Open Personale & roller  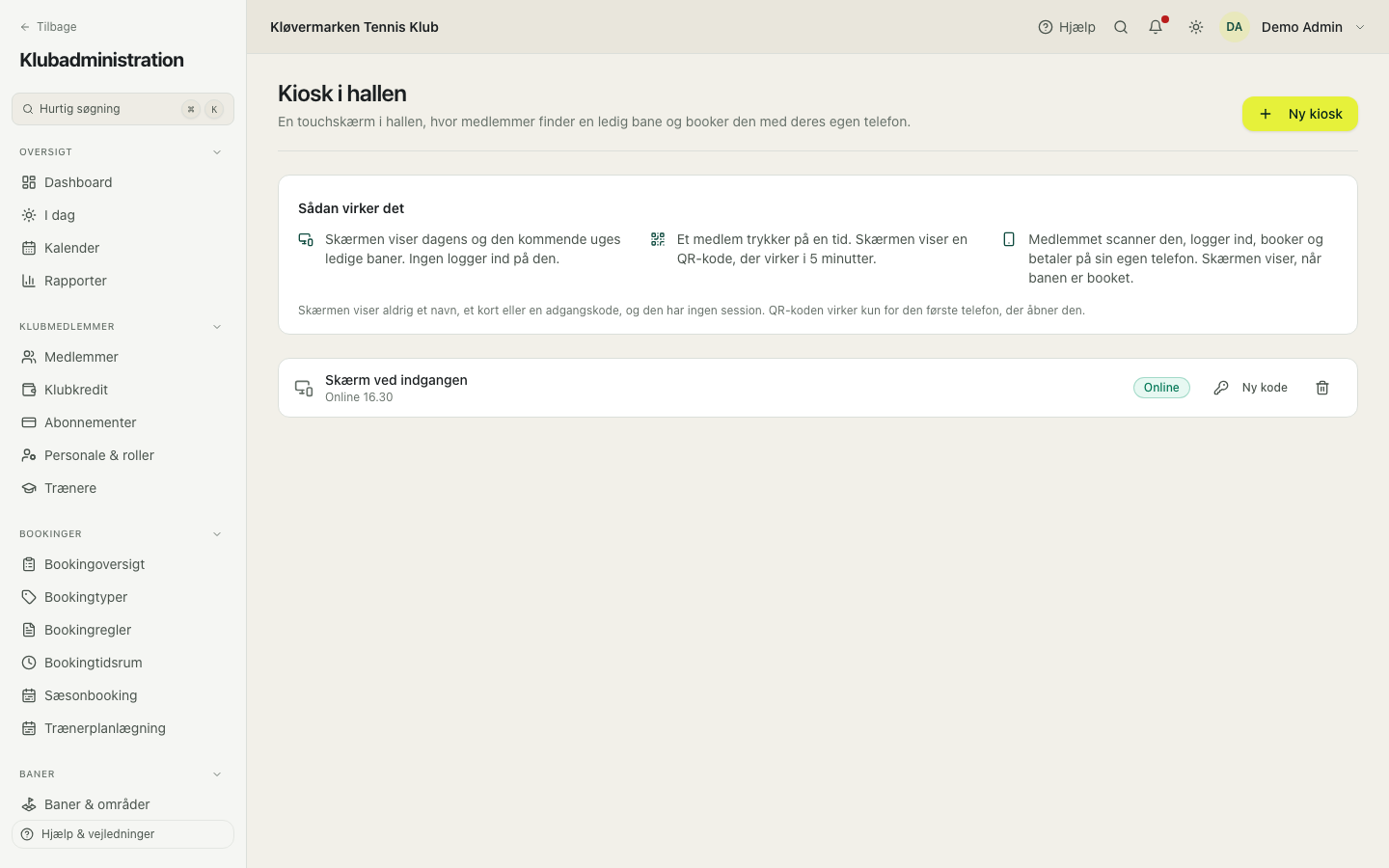[123, 455]
